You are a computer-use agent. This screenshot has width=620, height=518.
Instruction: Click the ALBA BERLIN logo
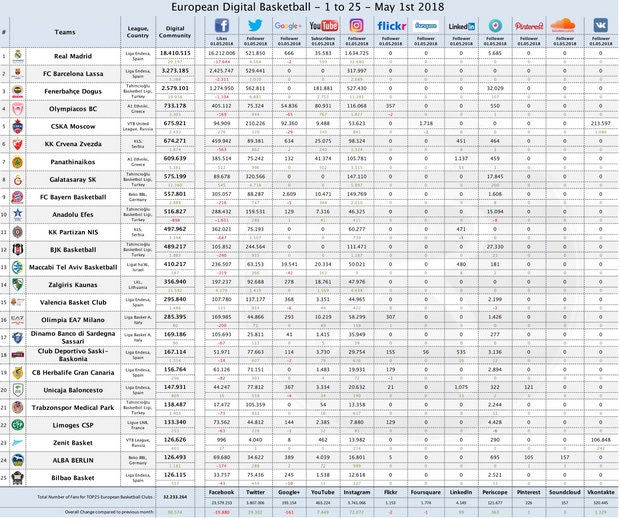(x=18, y=460)
